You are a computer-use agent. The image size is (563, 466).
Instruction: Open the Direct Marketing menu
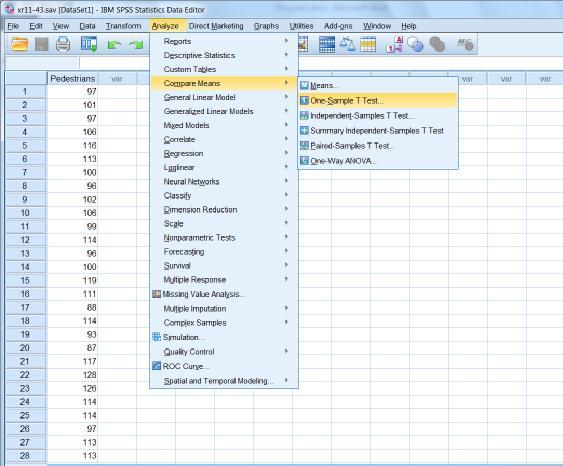(x=216, y=26)
